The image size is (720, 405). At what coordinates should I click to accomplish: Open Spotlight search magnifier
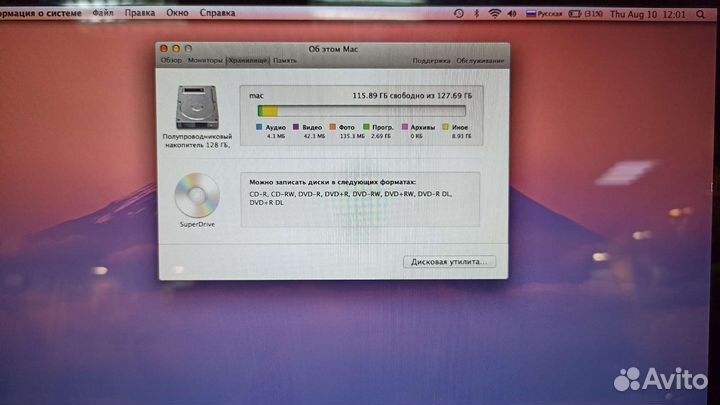tap(700, 14)
